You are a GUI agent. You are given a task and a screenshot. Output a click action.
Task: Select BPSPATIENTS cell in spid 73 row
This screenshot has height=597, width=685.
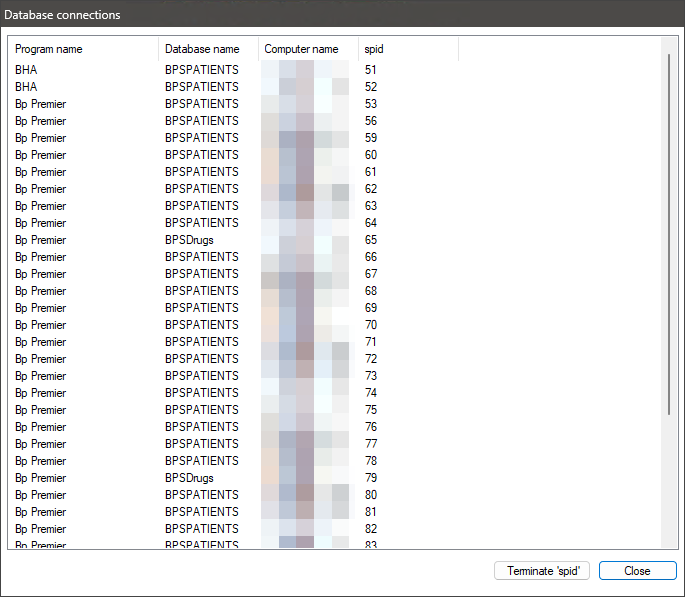(202, 376)
